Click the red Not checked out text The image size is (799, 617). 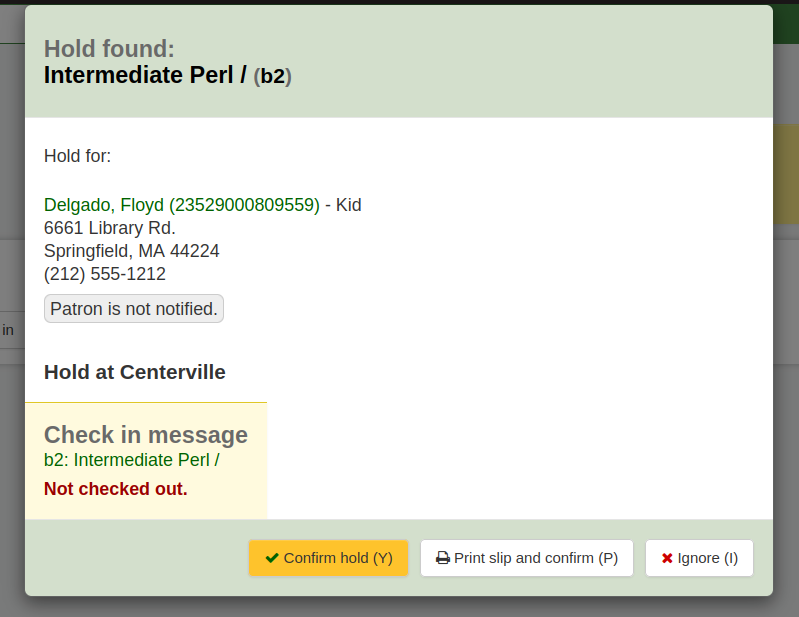[x=116, y=489]
